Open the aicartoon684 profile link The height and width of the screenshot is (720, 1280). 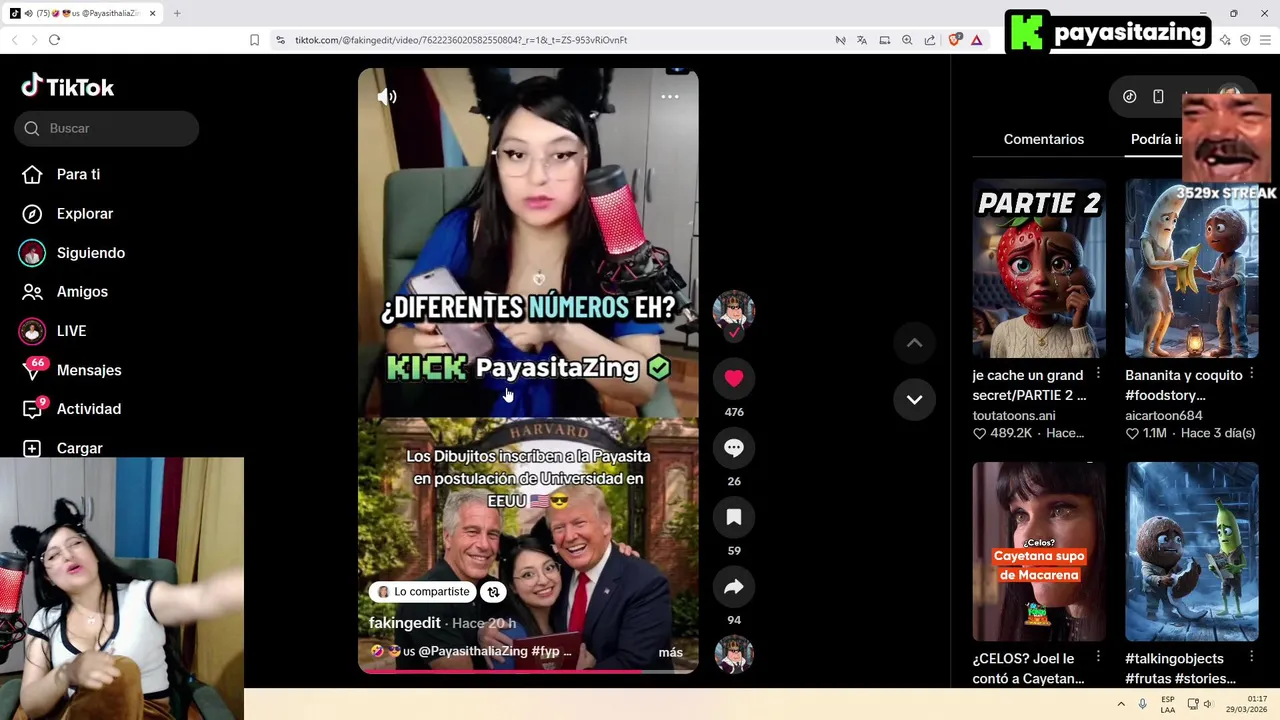(1164, 415)
